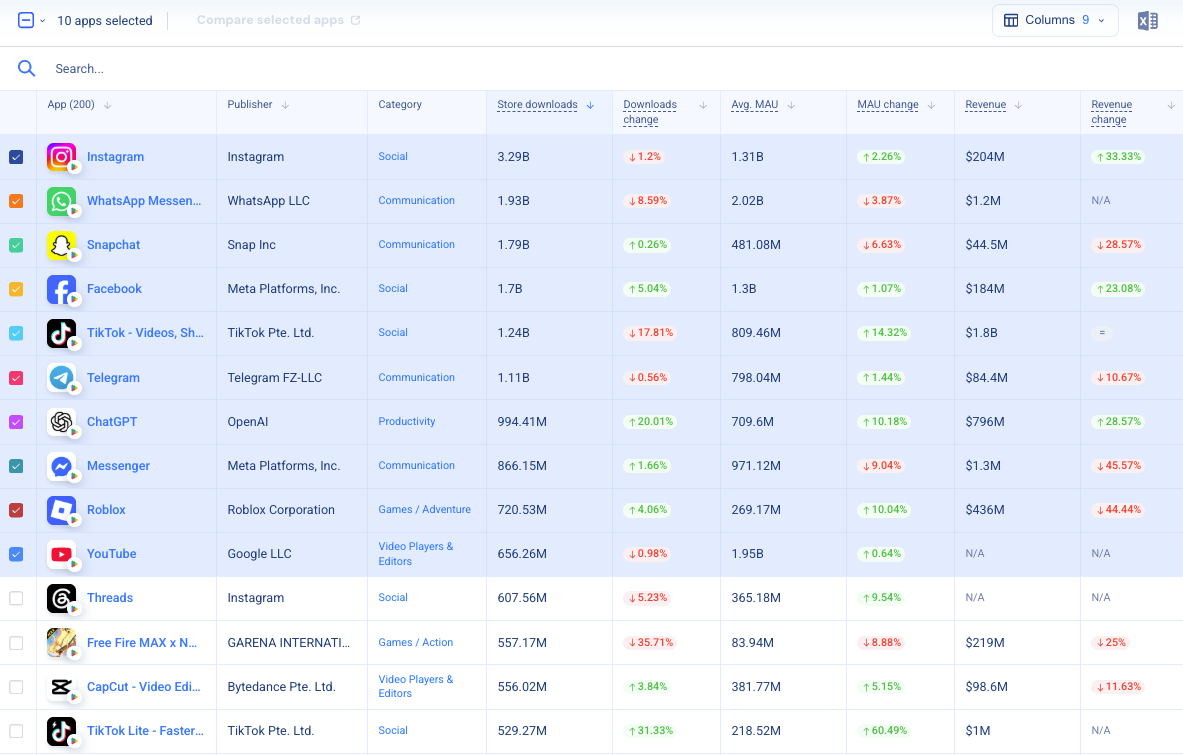1183x755 pixels.
Task: Select TikTok's $1.8B revenue value
Action: (981, 333)
